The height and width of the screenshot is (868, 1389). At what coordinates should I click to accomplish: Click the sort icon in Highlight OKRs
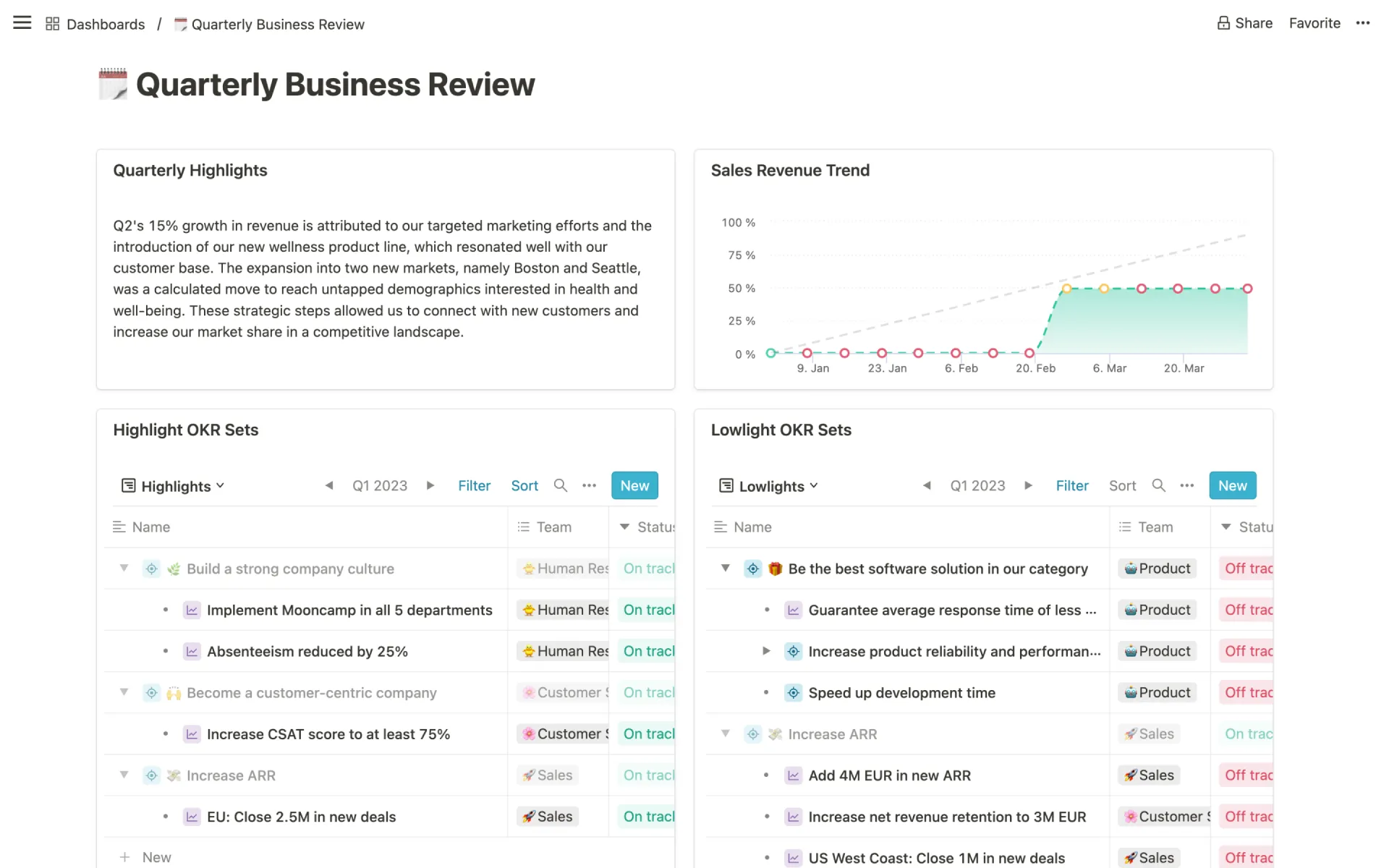[524, 486]
